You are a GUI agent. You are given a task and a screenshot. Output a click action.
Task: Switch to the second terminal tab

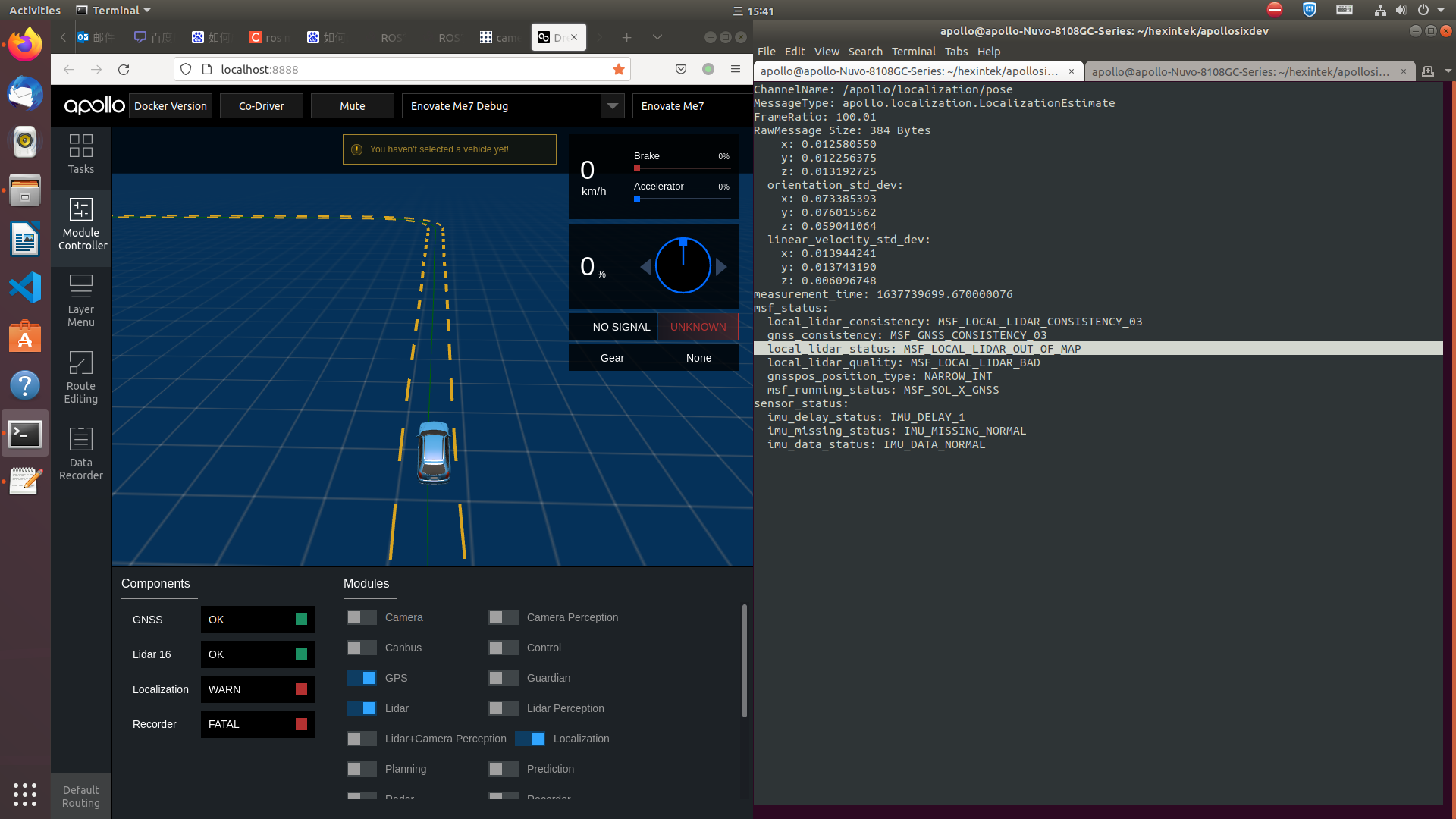tap(1244, 71)
